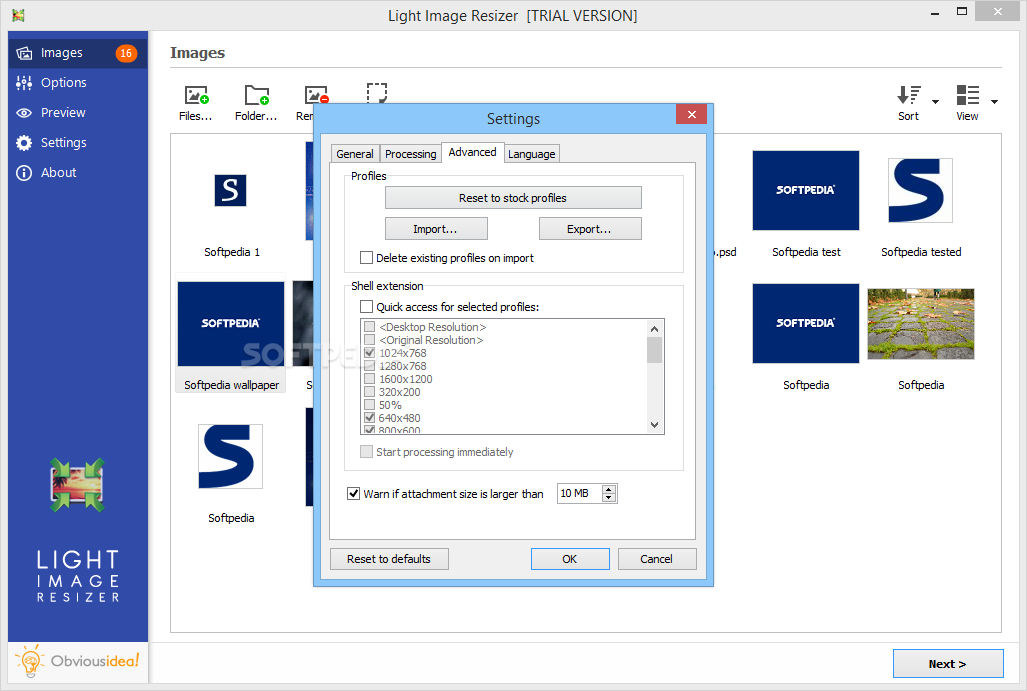
Task: Enable Quick access for selected profiles
Action: click(x=367, y=307)
